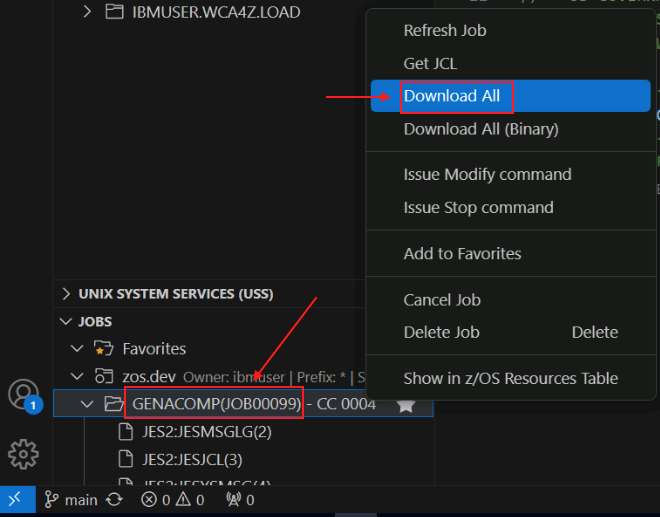This screenshot has width=660, height=517.
Task: Open the JES2:JESMSGLG(2) spool file
Action: [207, 432]
